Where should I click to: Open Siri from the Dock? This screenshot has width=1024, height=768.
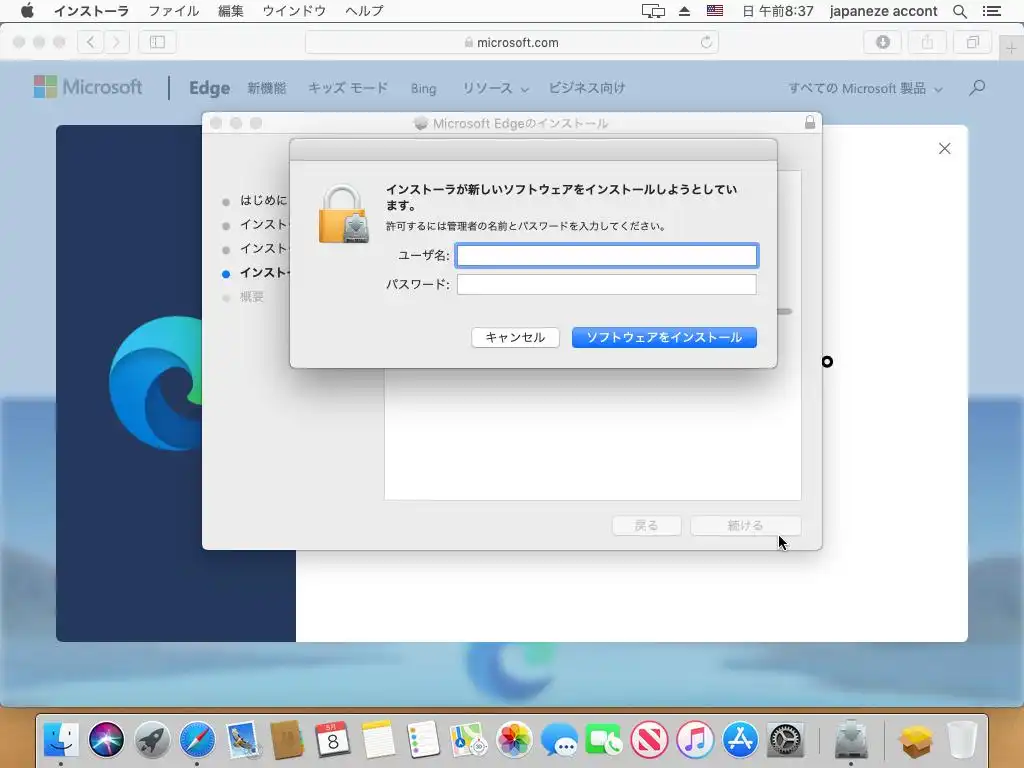click(x=106, y=740)
